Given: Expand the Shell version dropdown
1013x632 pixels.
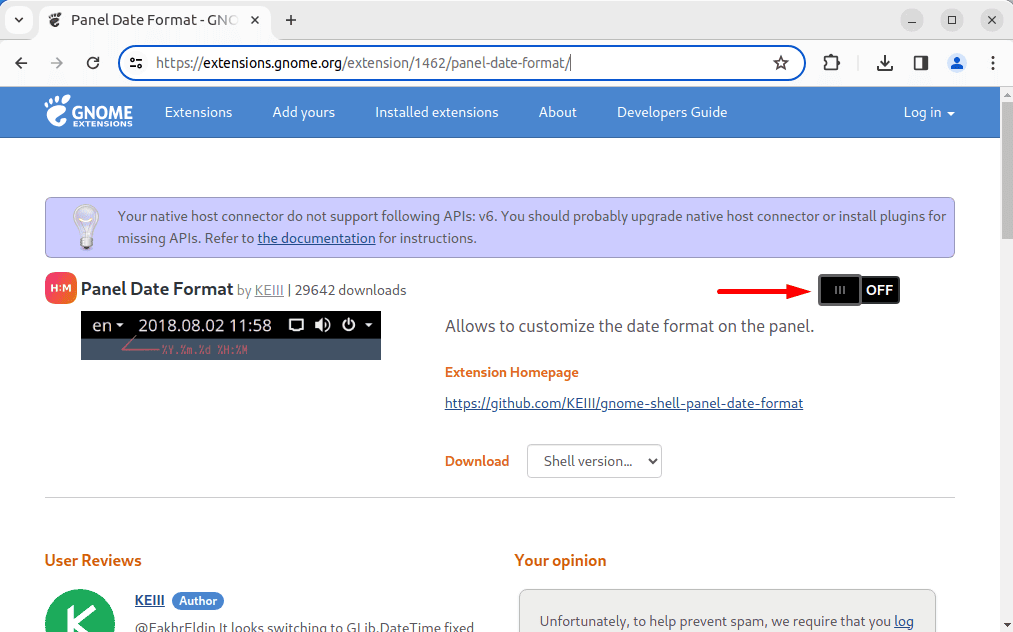Looking at the screenshot, I should (594, 461).
